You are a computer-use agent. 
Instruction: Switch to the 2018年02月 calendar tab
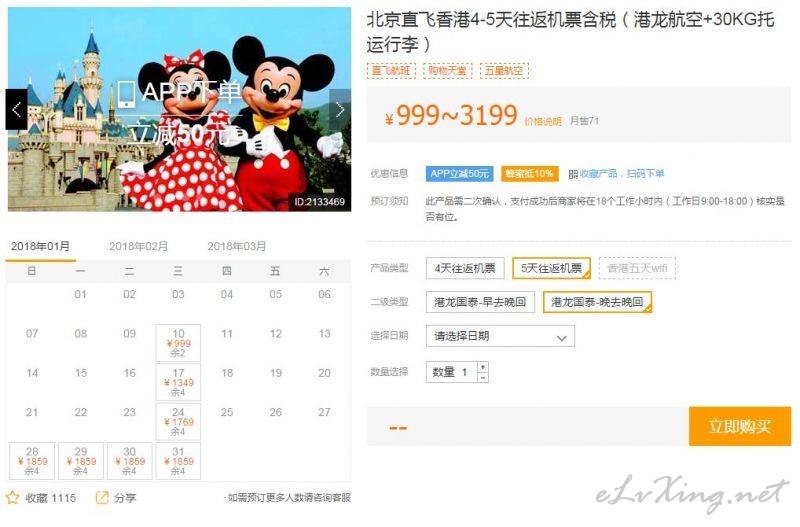click(x=138, y=246)
